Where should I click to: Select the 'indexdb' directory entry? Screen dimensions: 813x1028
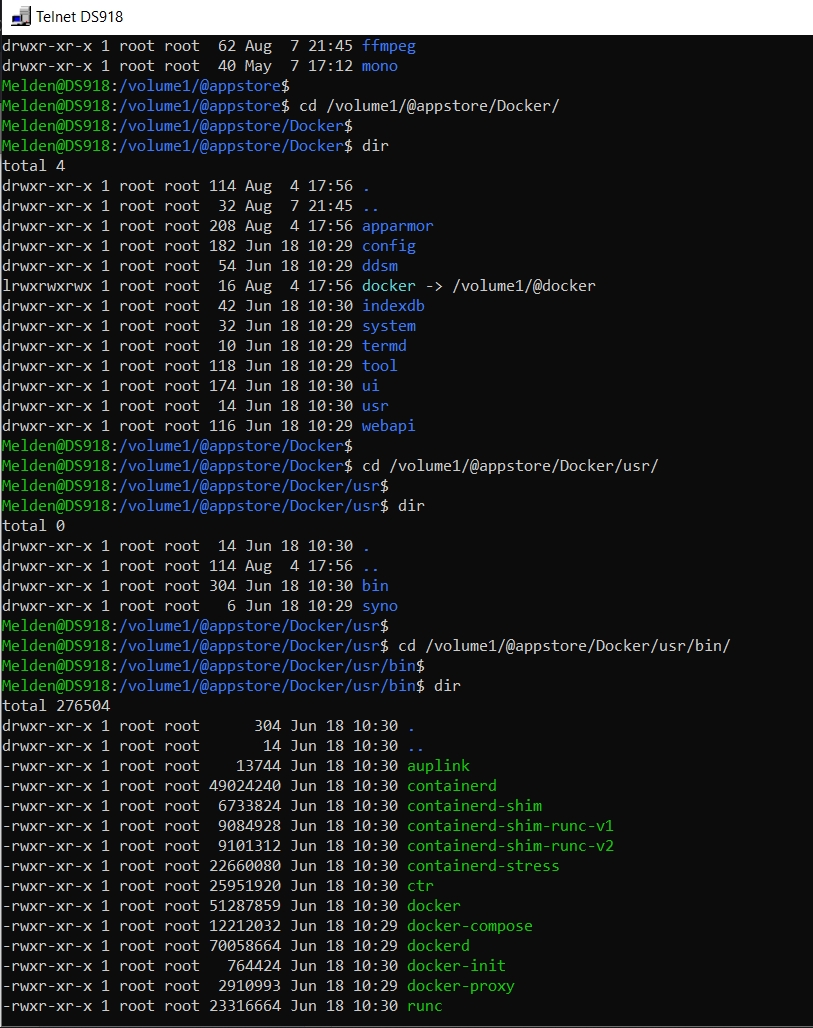pos(393,306)
